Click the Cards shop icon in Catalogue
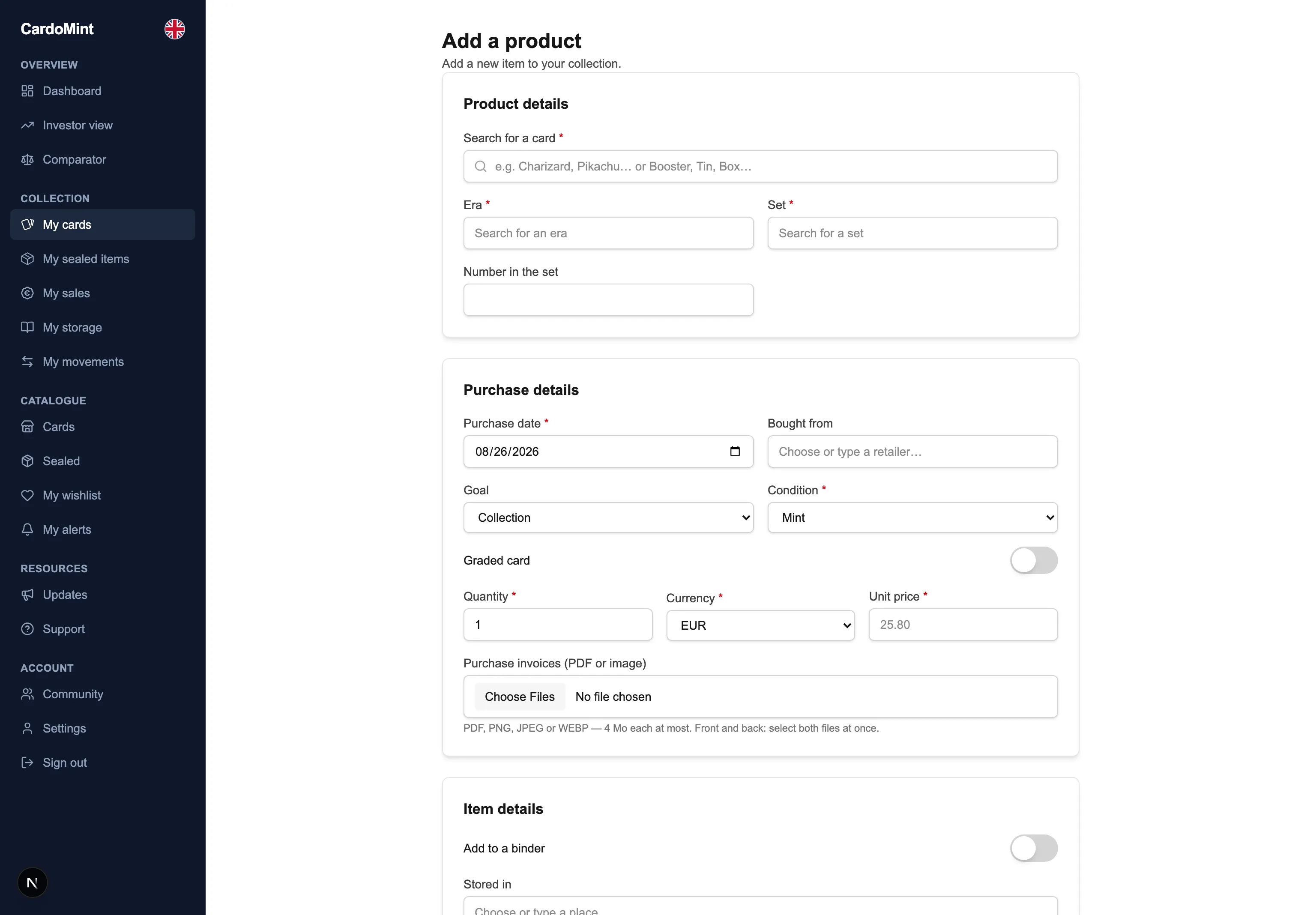The image size is (1316, 915). [x=27, y=427]
